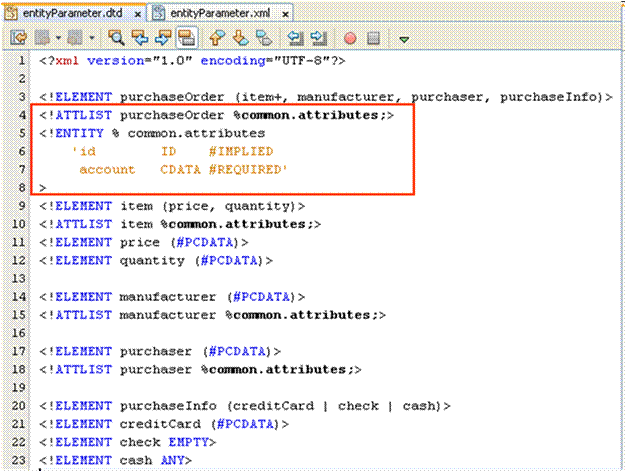Close the entityParameter.xml tab
The width and height of the screenshot is (625, 471).
(285, 14)
